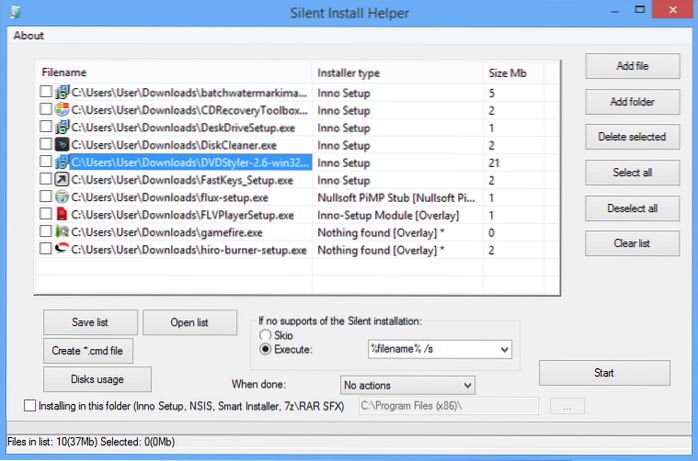
Task: Open the About menu
Action: coord(28,36)
